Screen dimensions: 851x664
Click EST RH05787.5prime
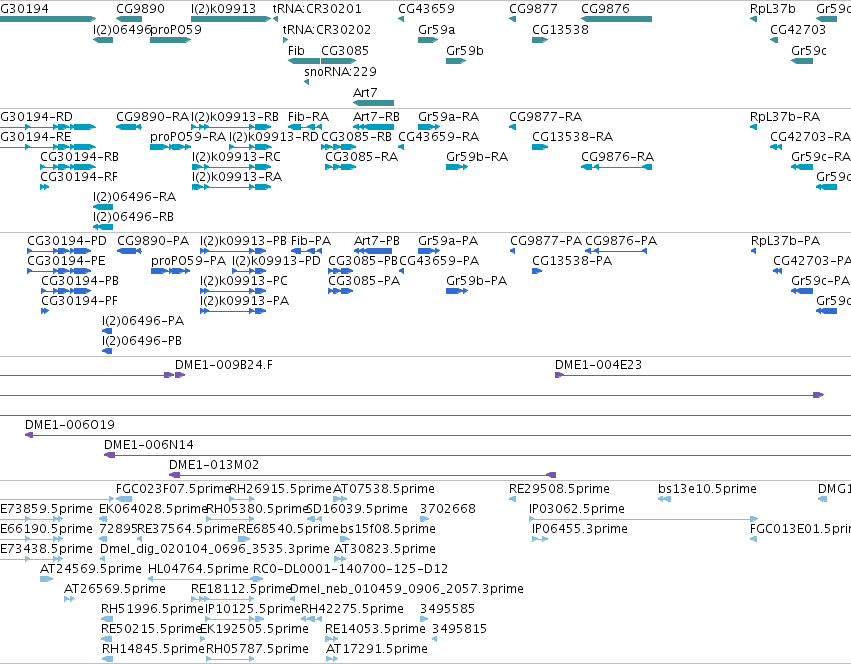[x=257, y=649]
